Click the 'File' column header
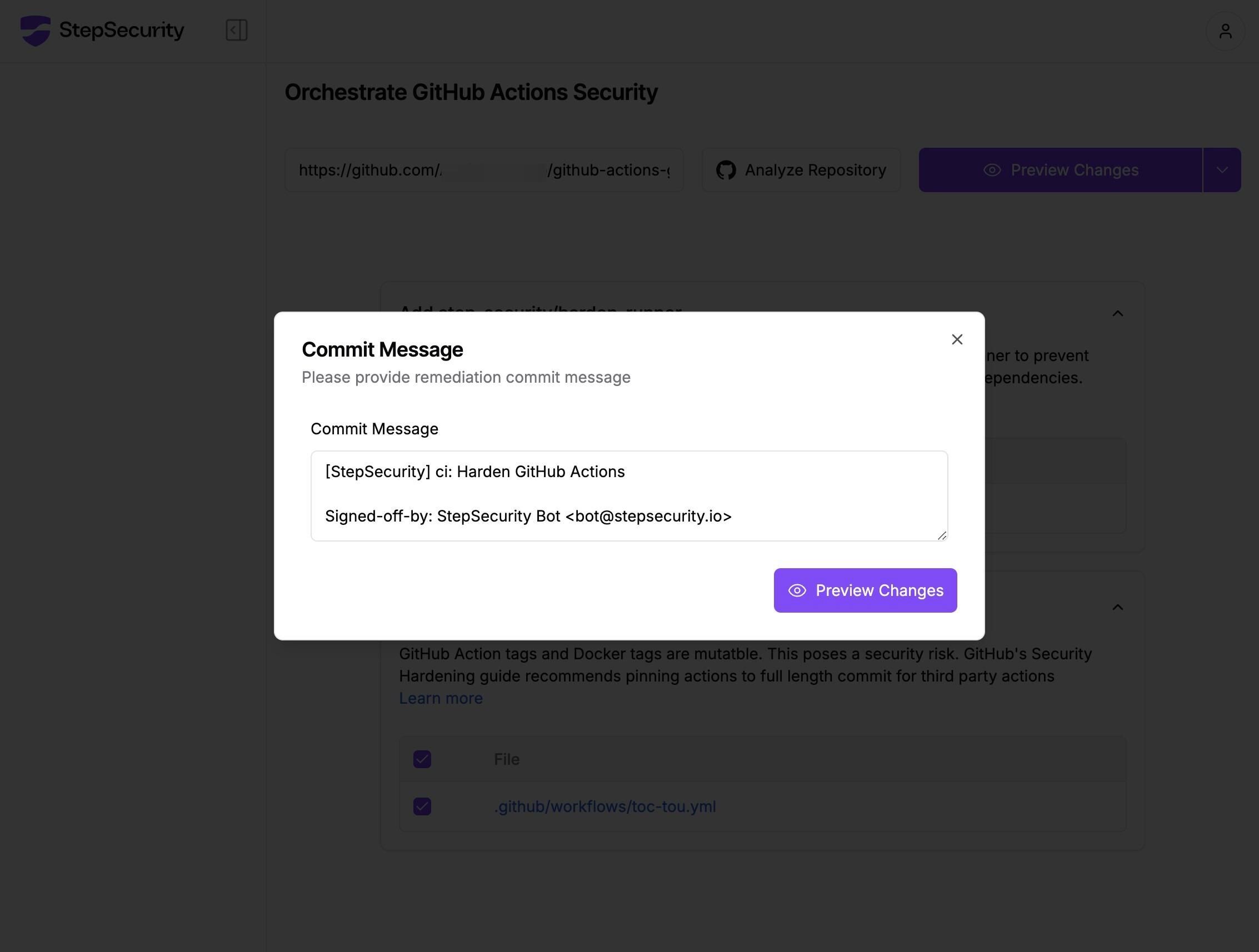The height and width of the screenshot is (952, 1259). click(507, 760)
